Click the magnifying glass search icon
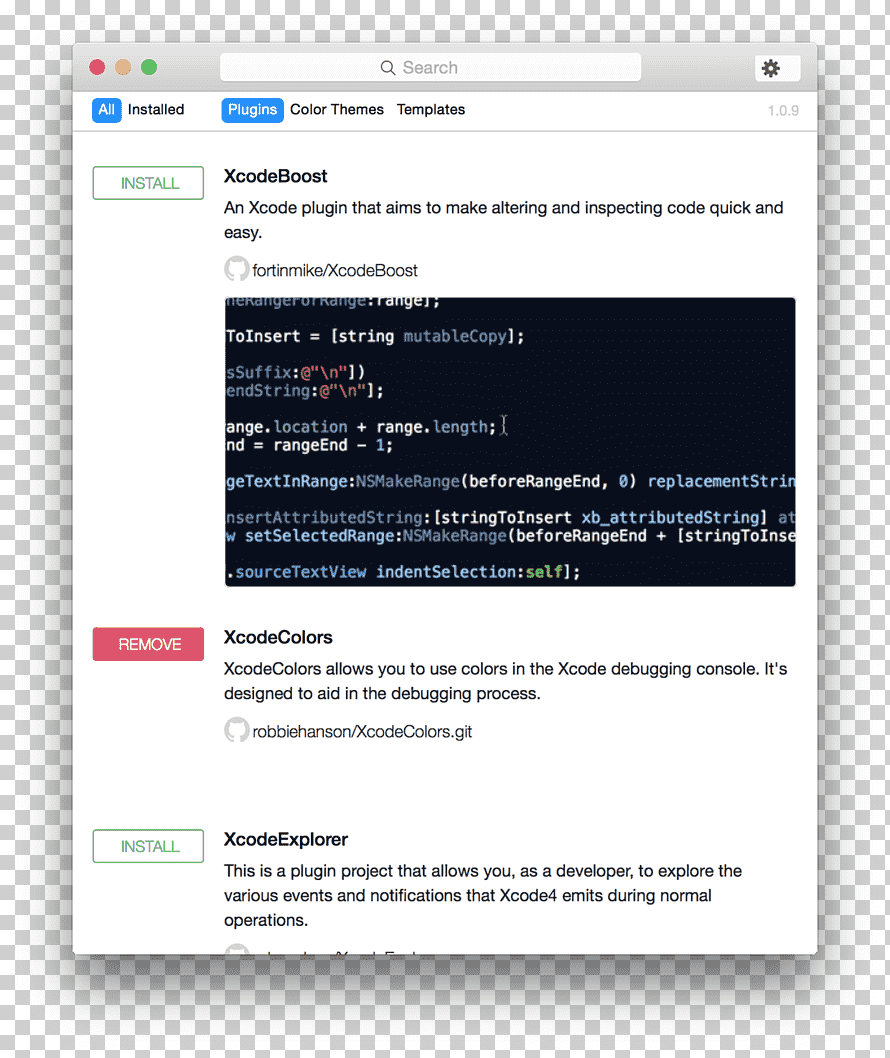Screen dimensions: 890x1058 [387, 68]
